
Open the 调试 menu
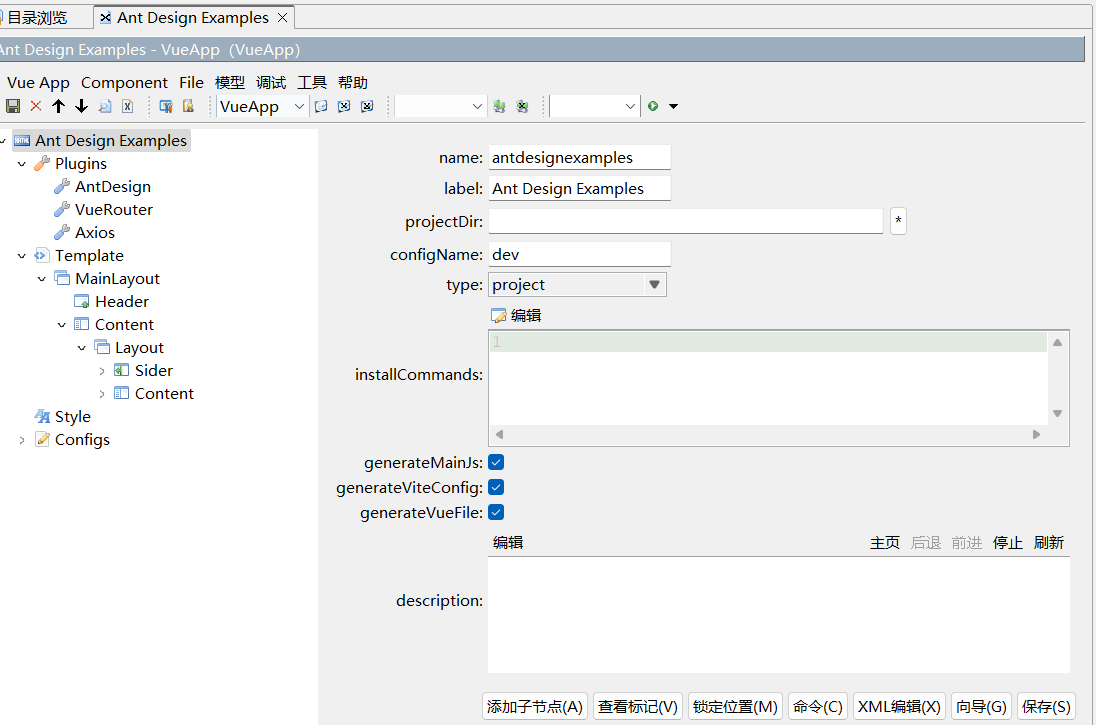click(271, 82)
